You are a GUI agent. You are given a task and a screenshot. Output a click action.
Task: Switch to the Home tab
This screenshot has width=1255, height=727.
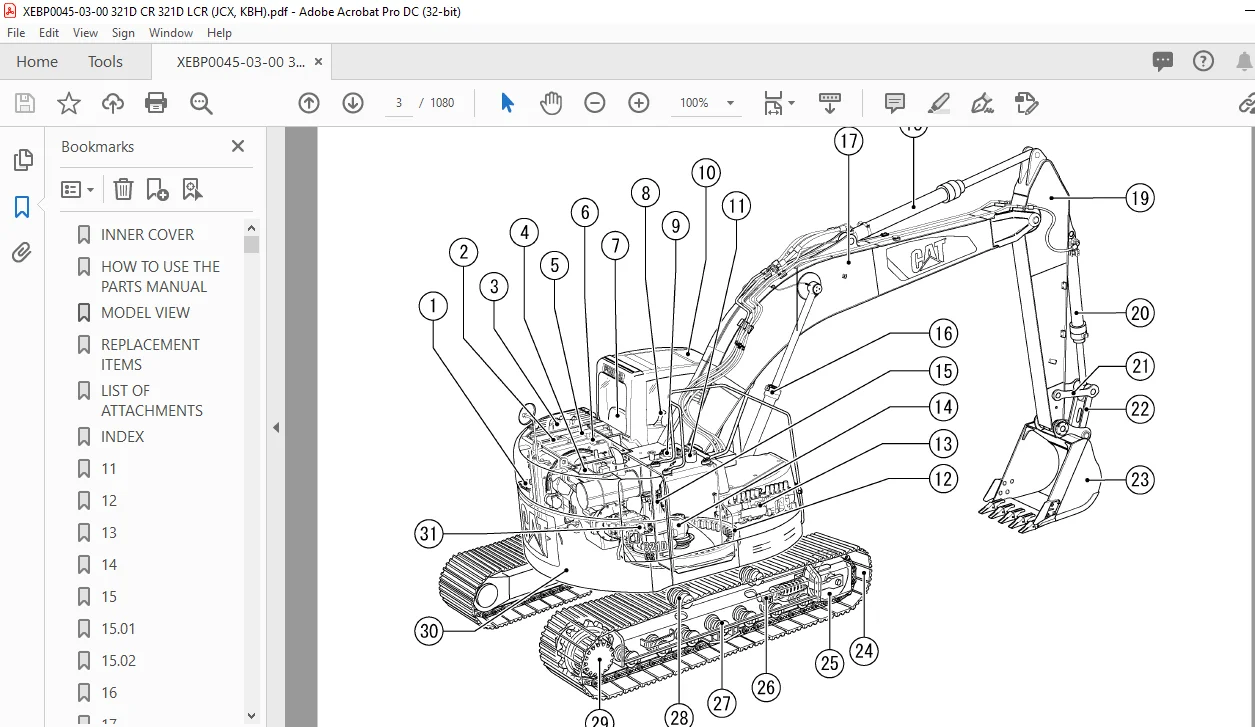click(x=37, y=61)
